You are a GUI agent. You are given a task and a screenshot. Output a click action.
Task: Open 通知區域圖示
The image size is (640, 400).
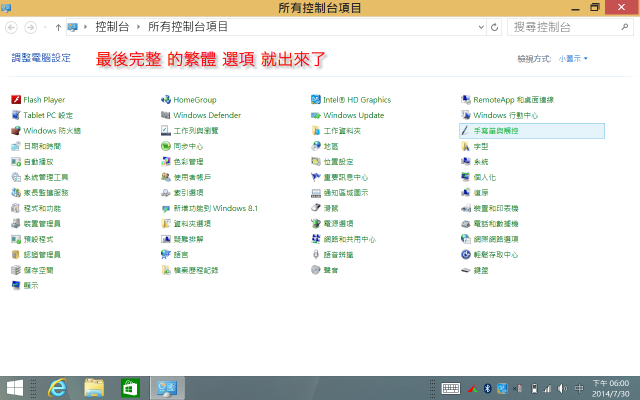tap(340, 193)
